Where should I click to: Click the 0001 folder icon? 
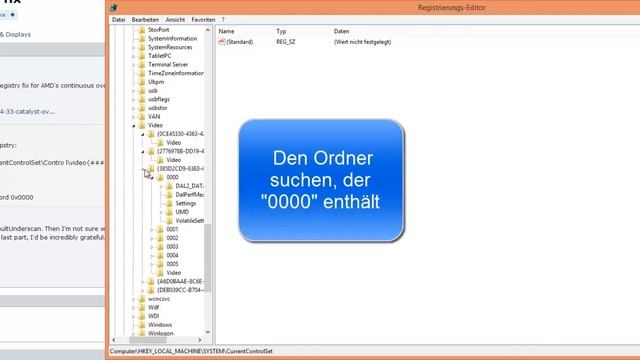160,229
